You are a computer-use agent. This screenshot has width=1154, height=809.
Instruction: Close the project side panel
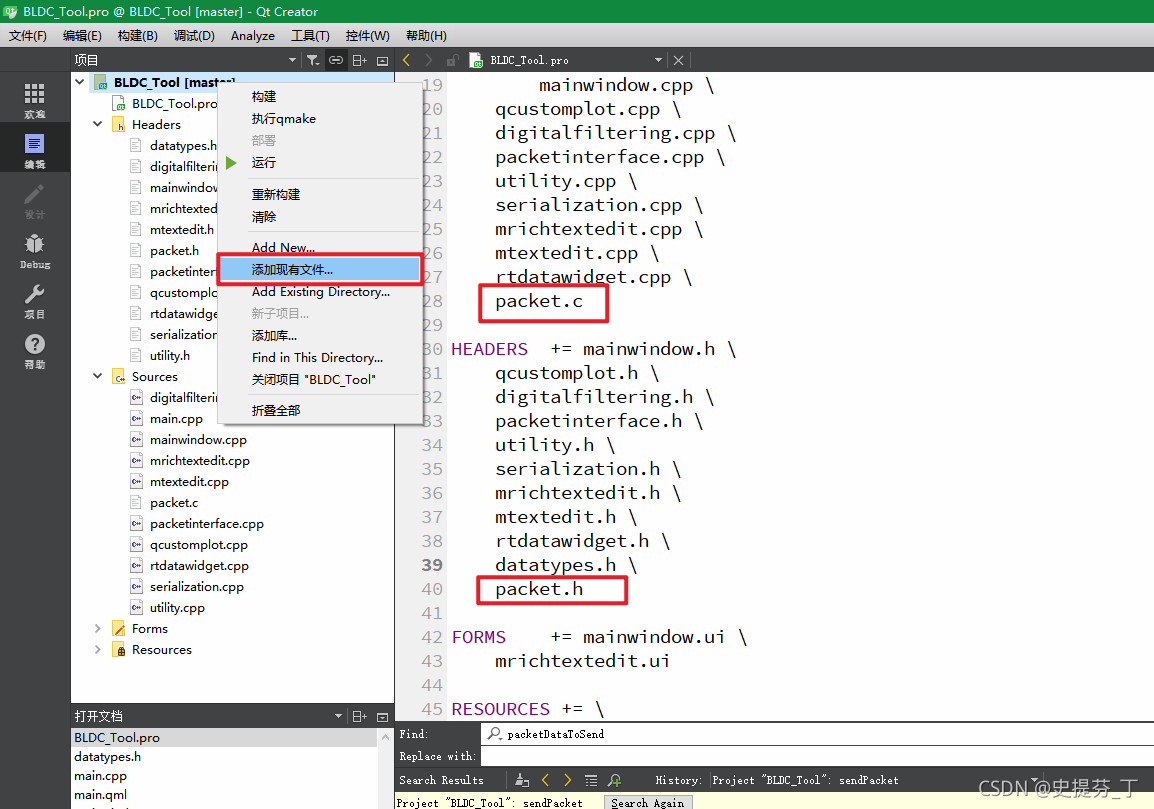coord(383,60)
